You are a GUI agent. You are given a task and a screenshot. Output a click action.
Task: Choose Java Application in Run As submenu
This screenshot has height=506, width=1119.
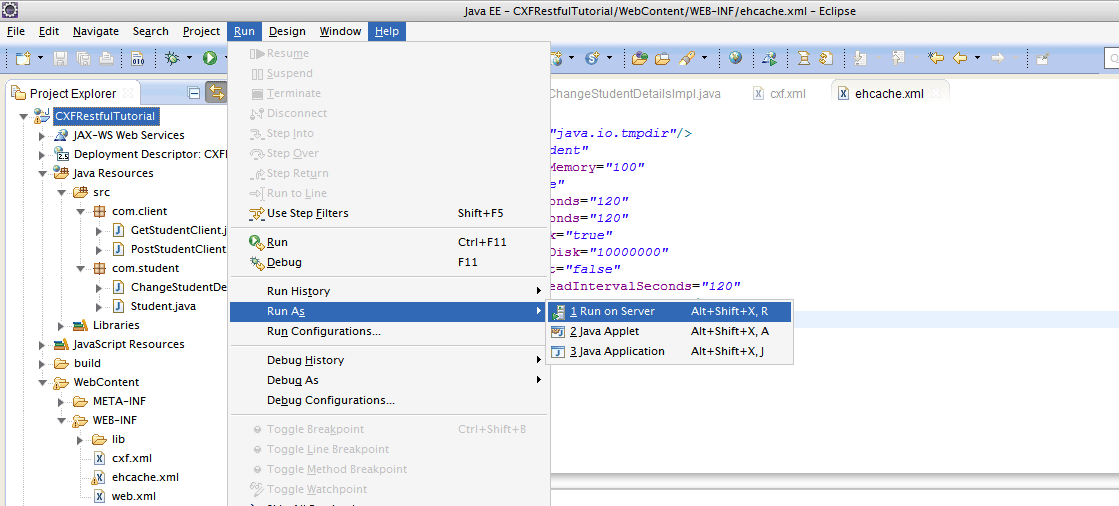[x=616, y=351]
